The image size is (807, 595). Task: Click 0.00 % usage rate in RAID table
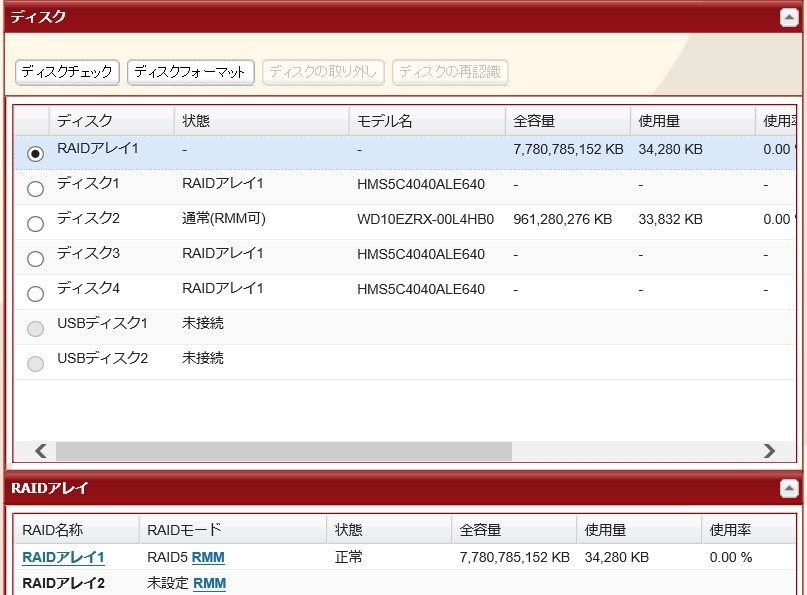click(x=731, y=557)
